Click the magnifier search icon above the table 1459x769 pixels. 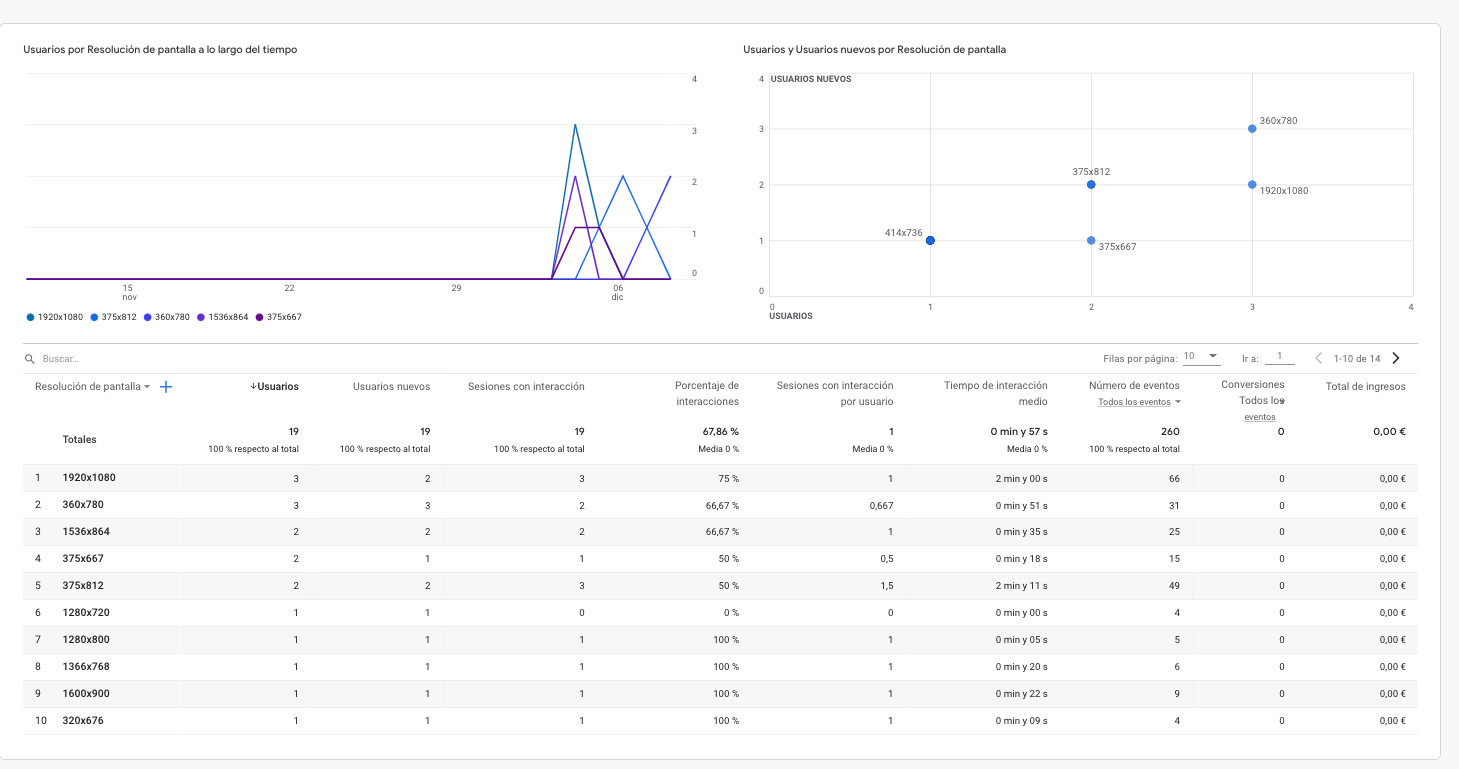tap(30, 358)
